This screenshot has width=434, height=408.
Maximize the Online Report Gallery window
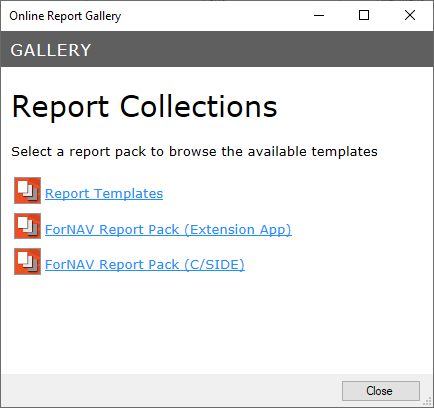[x=364, y=15]
